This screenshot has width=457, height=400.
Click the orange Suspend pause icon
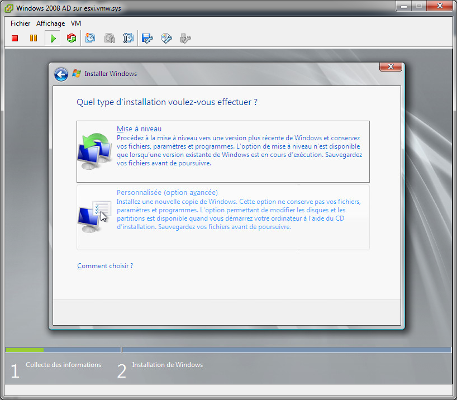[x=33, y=38]
